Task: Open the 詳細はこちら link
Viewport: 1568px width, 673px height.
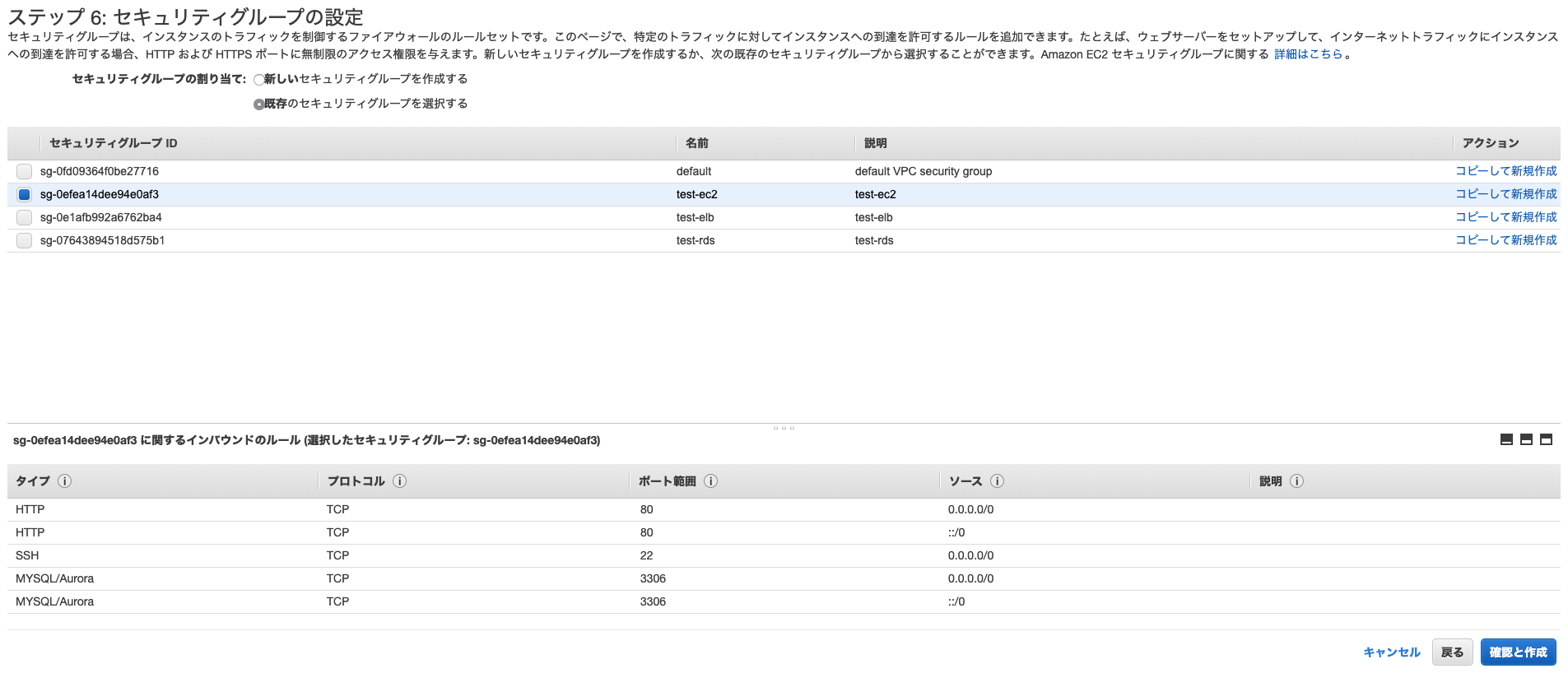Action: (1308, 54)
